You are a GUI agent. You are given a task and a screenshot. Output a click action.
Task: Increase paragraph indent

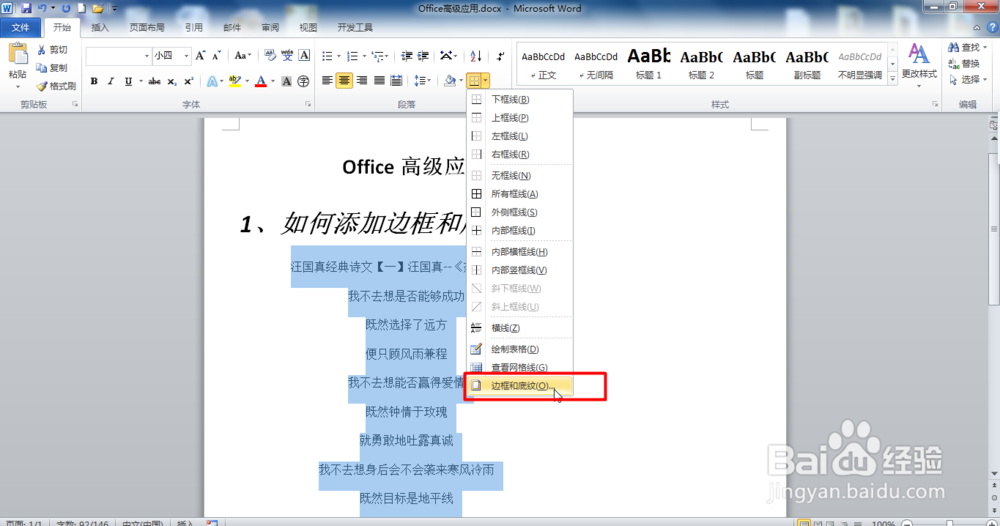[423, 56]
